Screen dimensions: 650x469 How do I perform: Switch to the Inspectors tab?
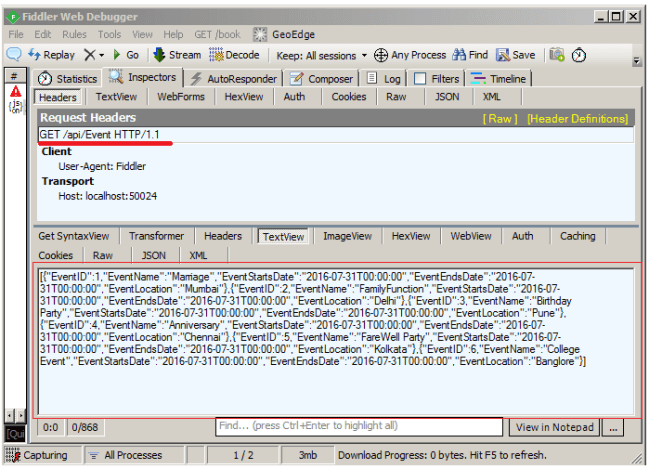pyautogui.click(x=142, y=77)
